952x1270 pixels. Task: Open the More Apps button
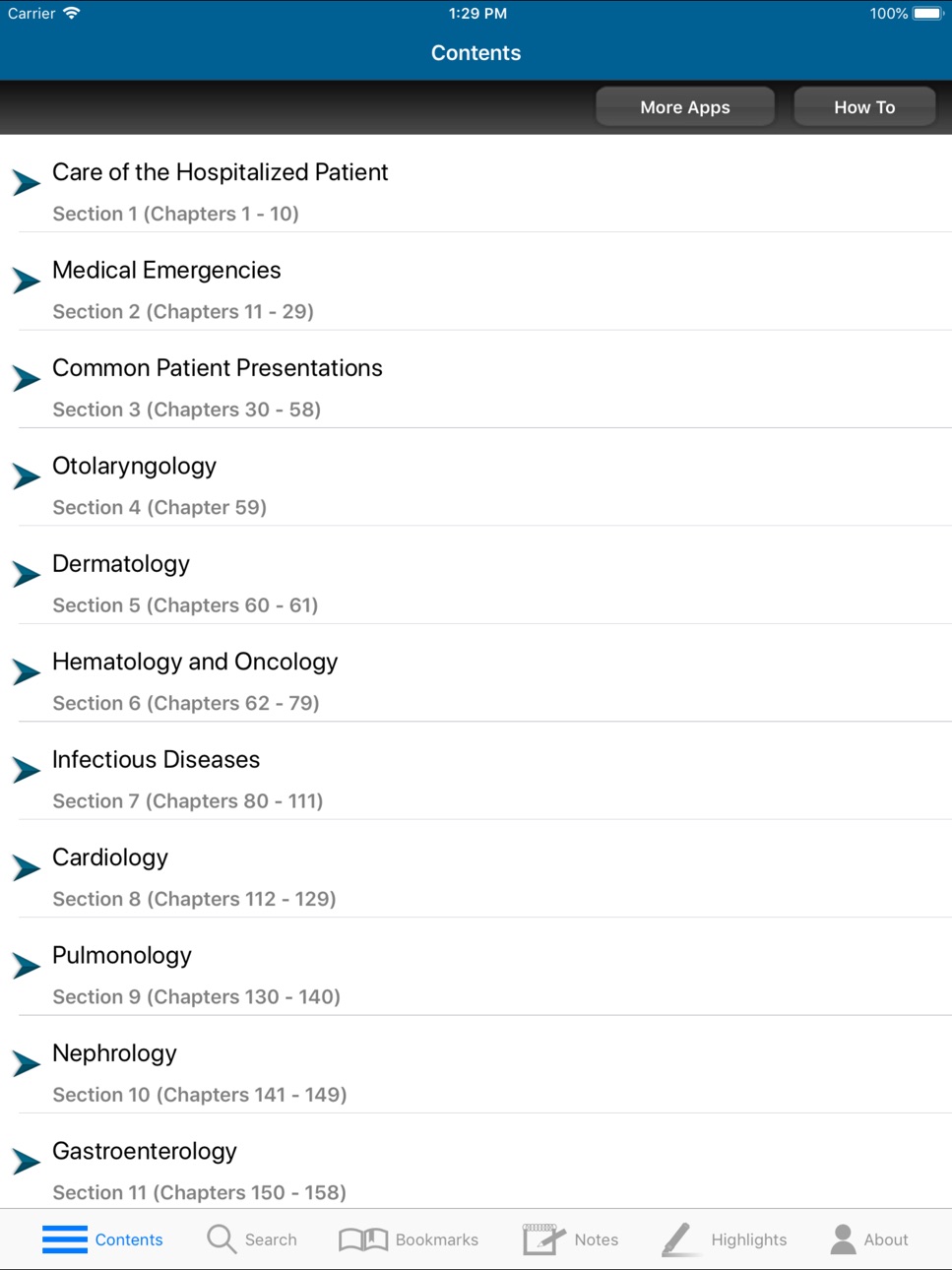tap(685, 106)
